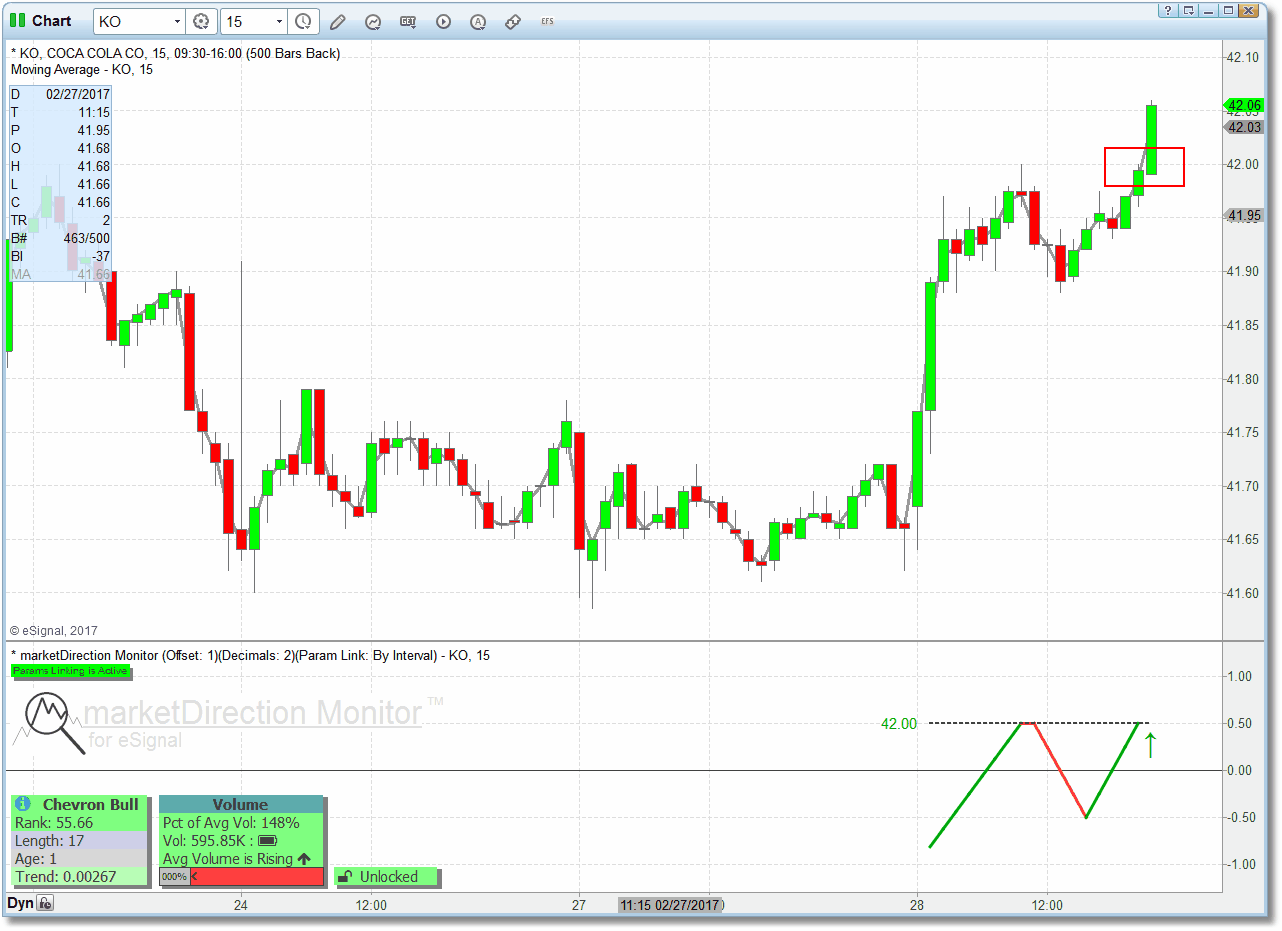Click 'Params Linking is Active' label
Screen dimensions: 1282x931
tap(70, 671)
